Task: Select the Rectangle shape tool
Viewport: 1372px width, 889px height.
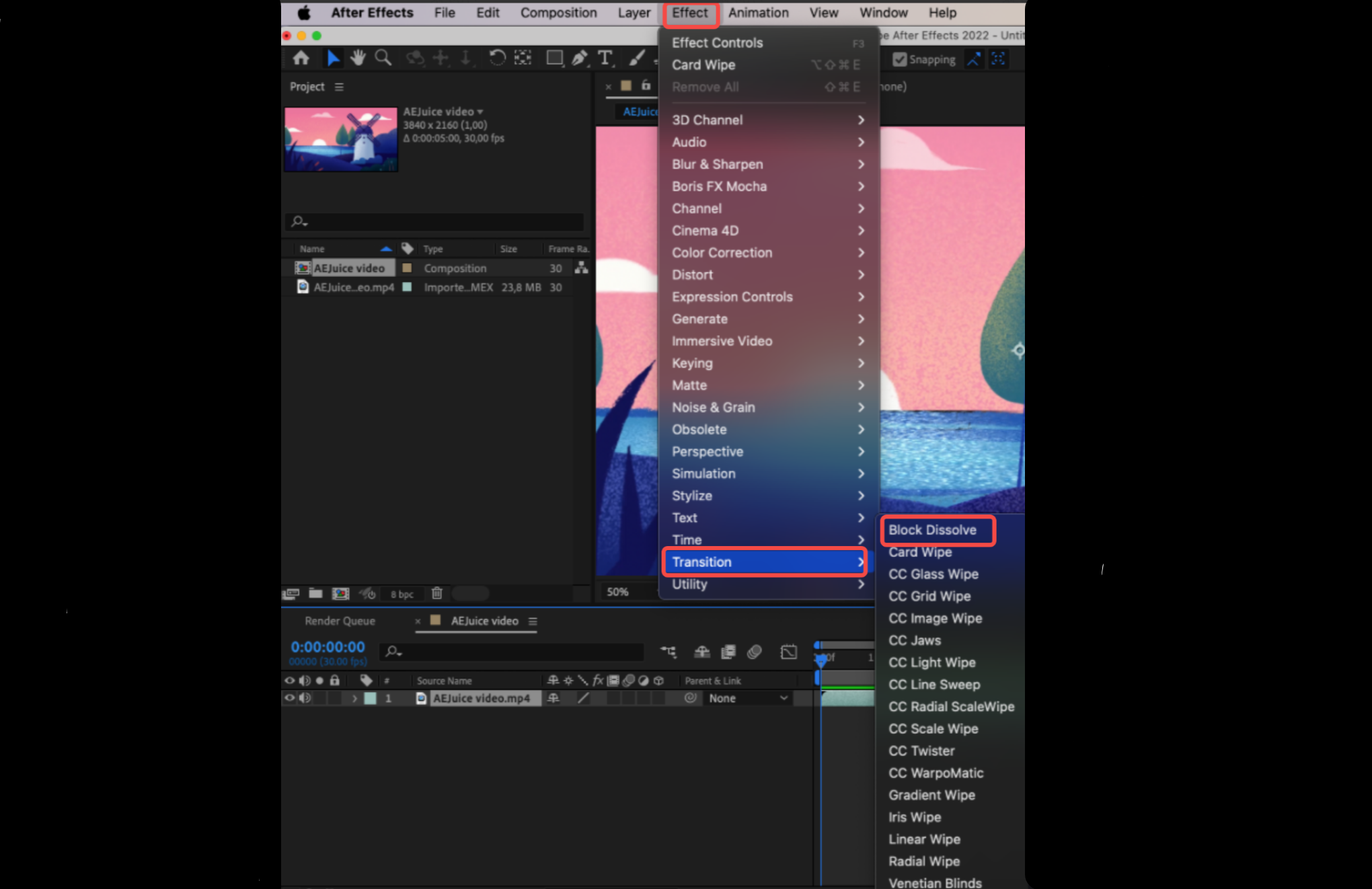Action: point(554,58)
